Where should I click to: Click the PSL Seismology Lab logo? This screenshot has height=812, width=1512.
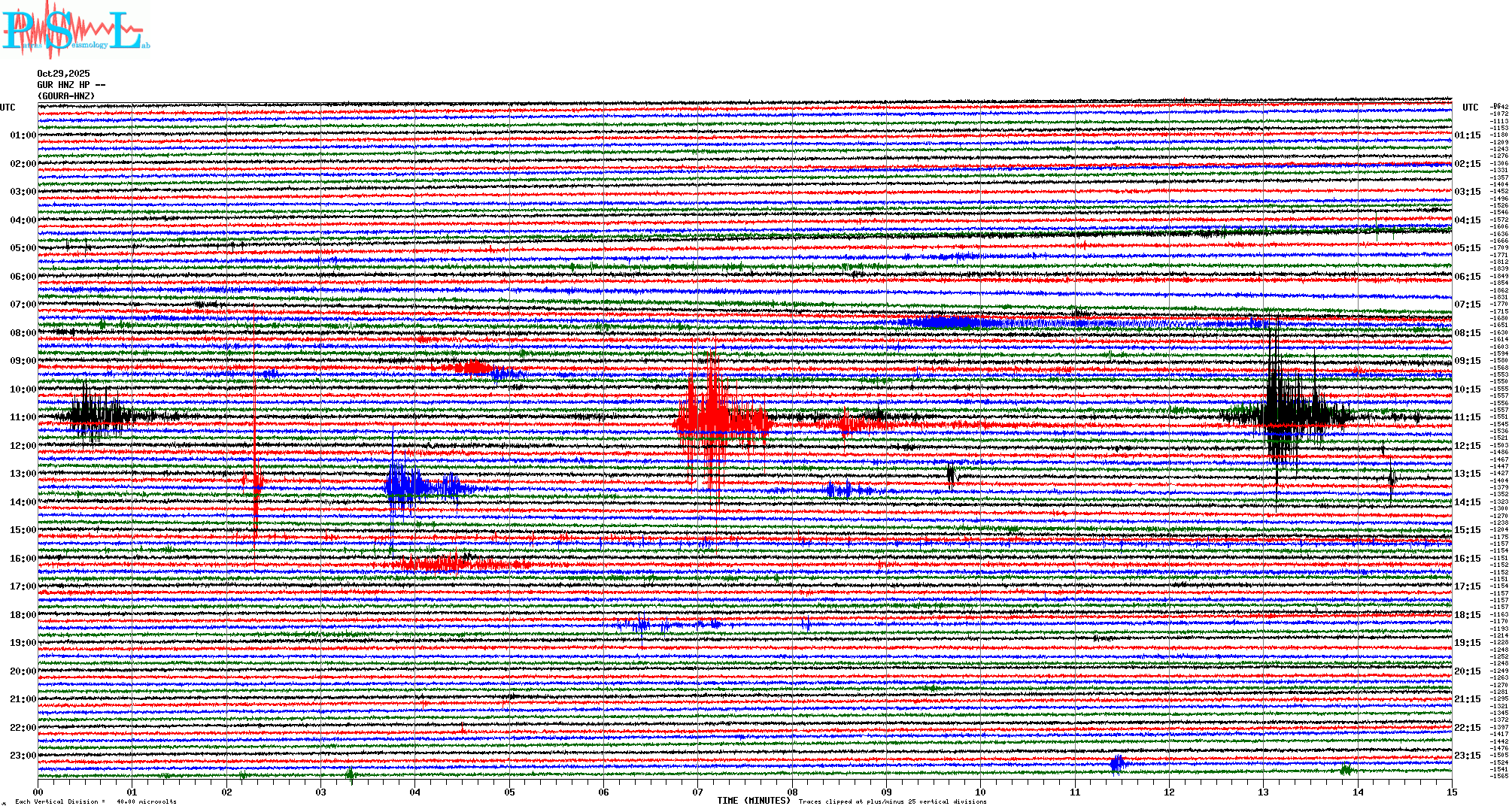(75, 30)
